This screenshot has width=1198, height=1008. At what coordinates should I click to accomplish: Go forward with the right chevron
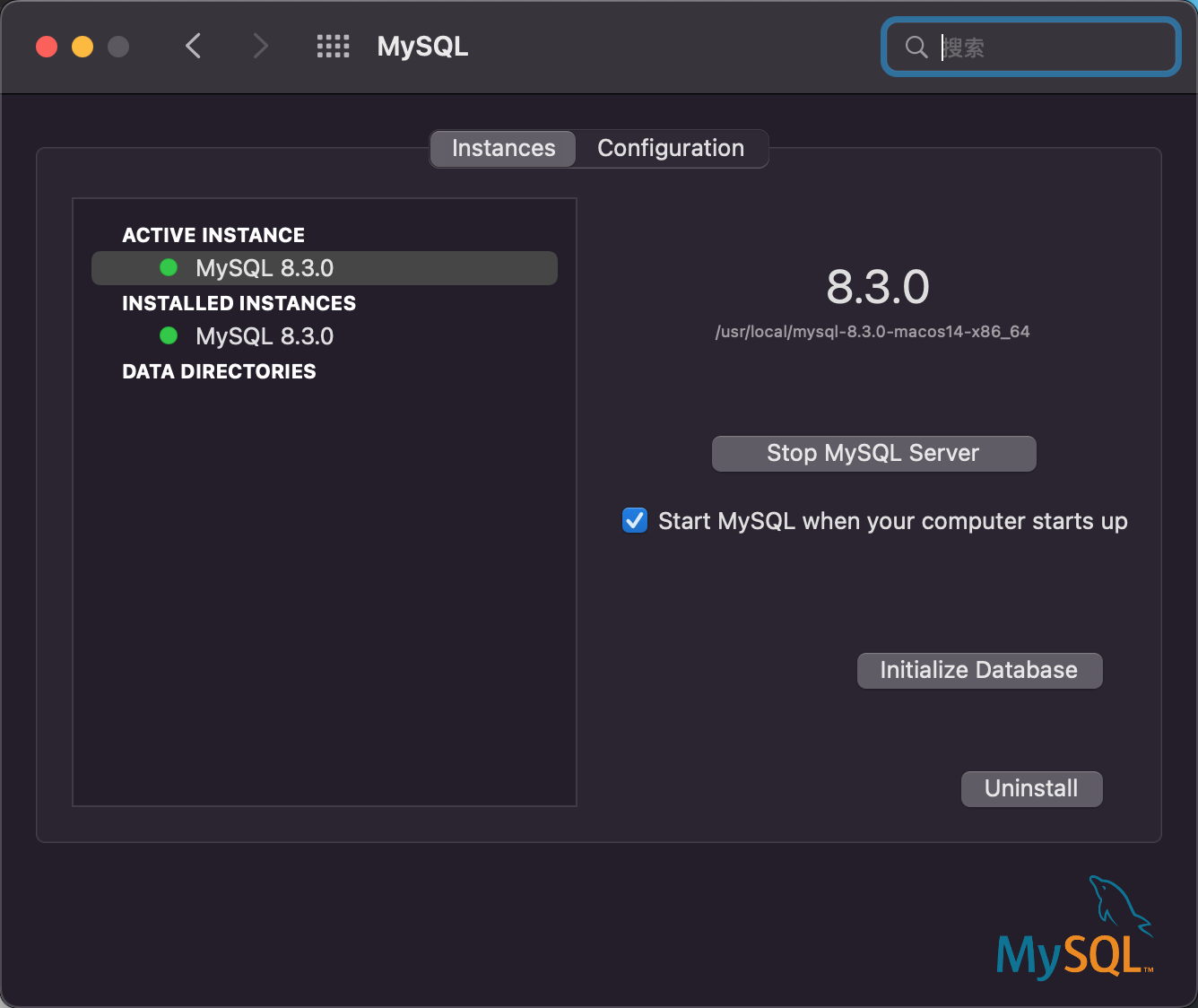(x=260, y=46)
